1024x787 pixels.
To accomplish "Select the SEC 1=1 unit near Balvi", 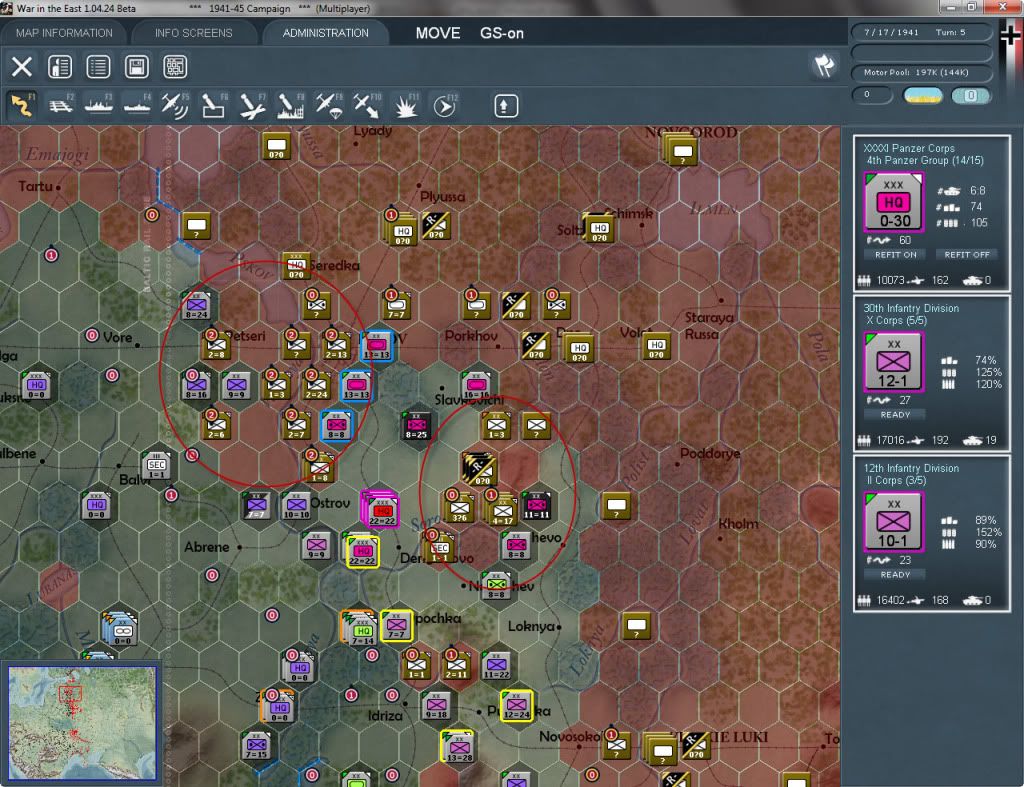I will (x=156, y=465).
